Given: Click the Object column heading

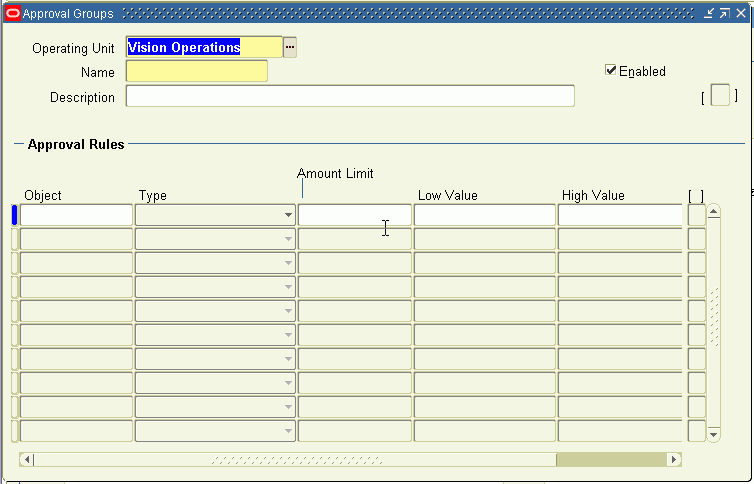Looking at the screenshot, I should coord(43,196).
